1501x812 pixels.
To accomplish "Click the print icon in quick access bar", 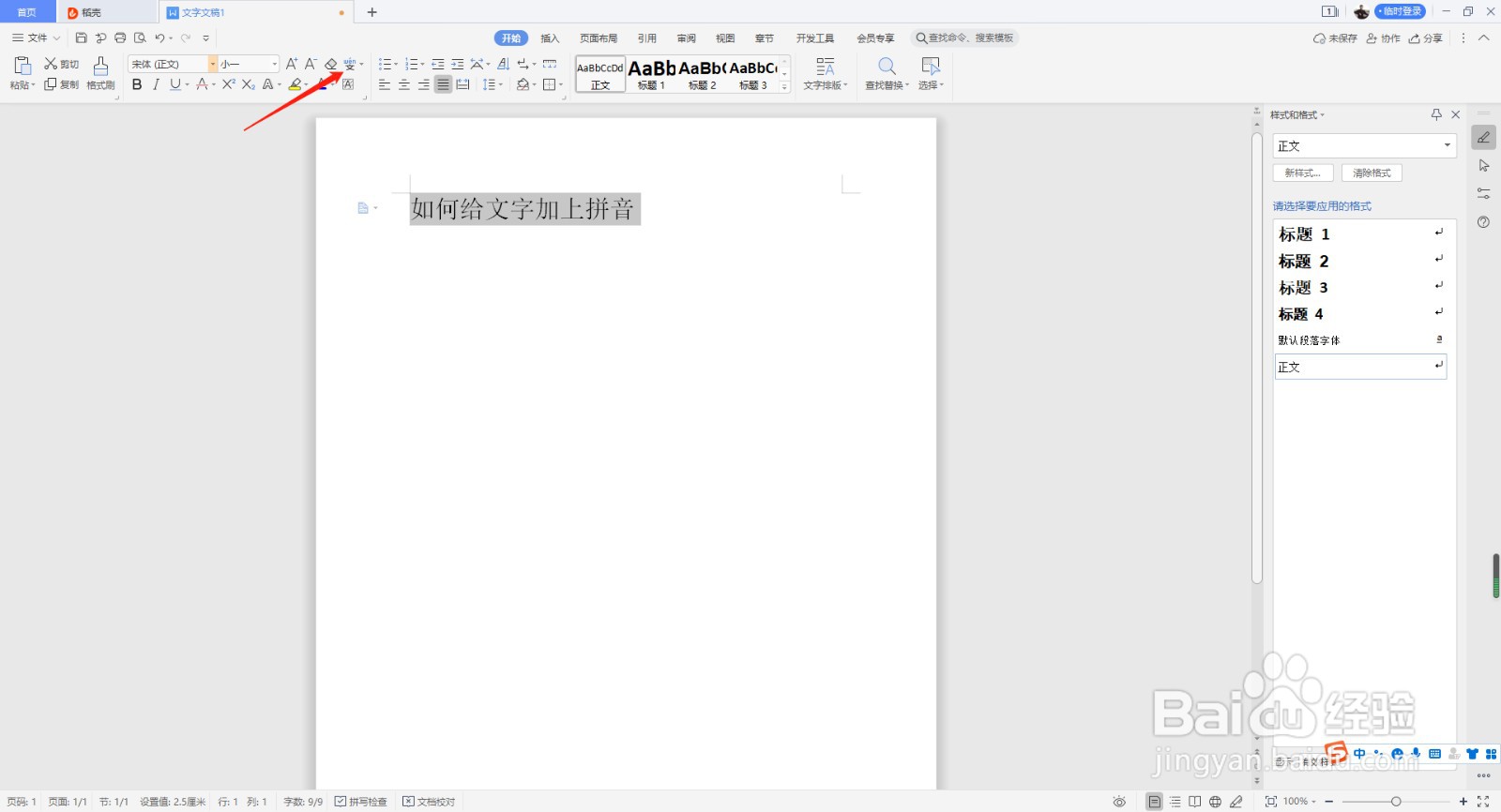I will [120, 38].
